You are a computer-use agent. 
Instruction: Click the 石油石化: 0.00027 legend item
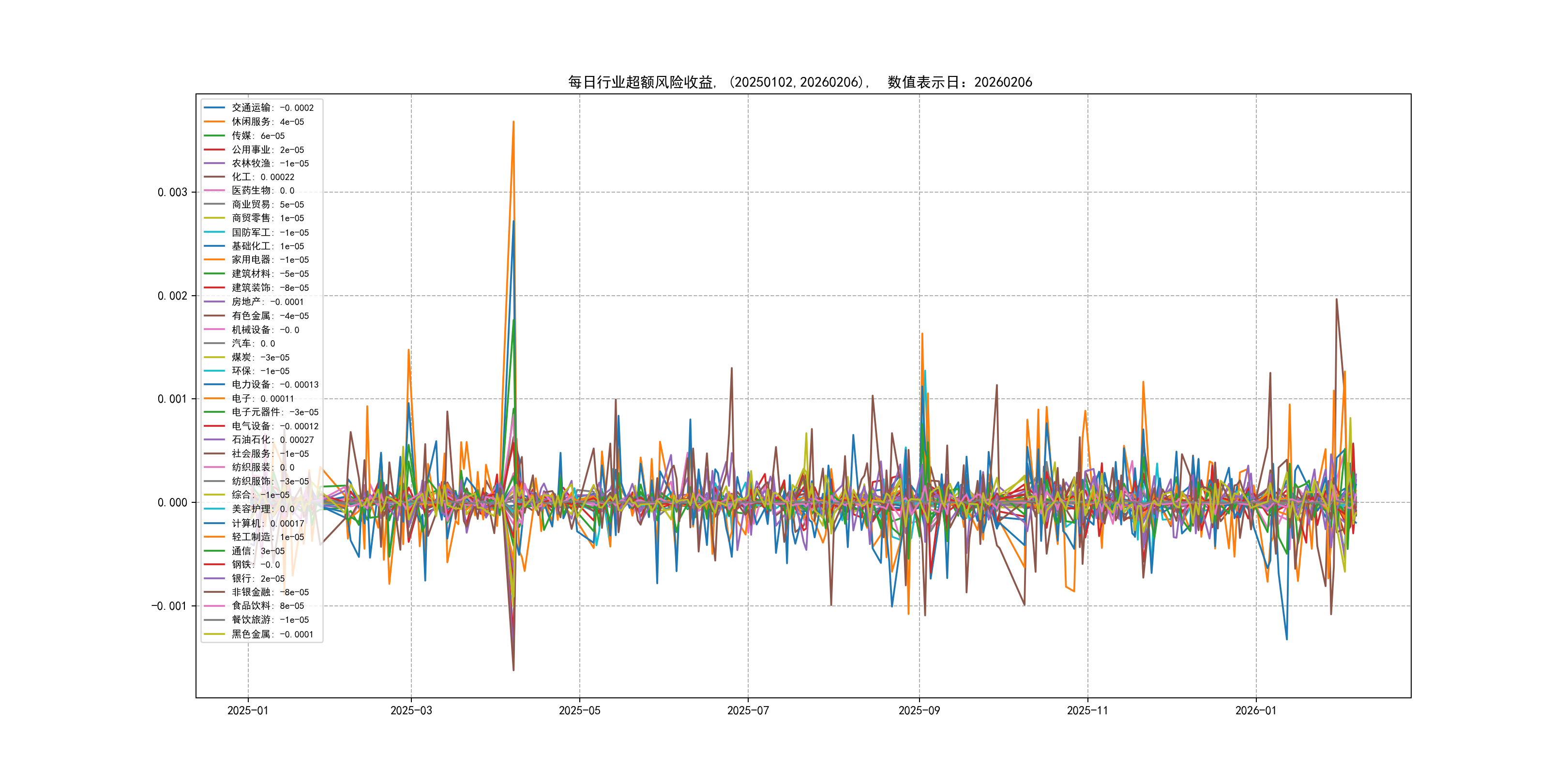pyautogui.click(x=272, y=439)
